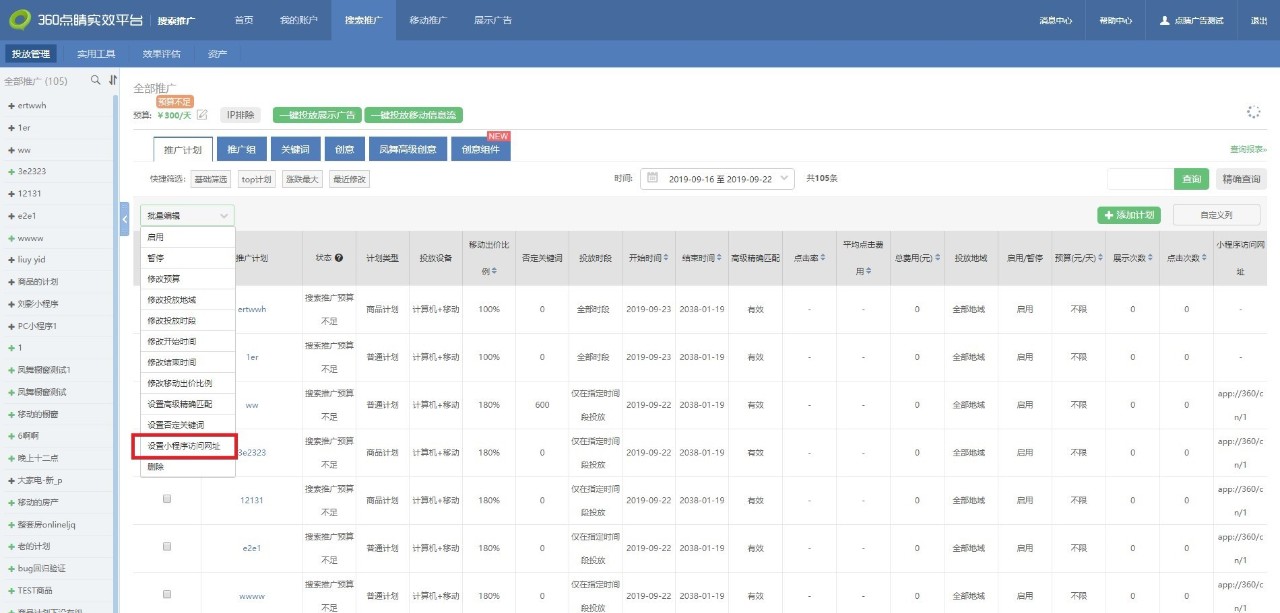Switch to the 关键词 tab
The height and width of the screenshot is (613, 1280).
point(294,150)
